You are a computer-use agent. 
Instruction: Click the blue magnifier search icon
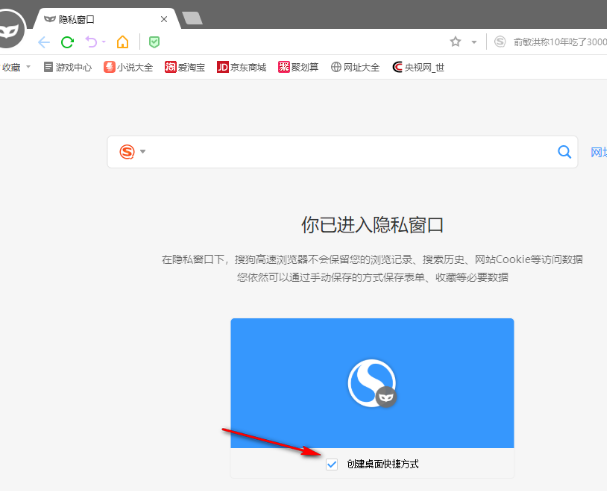pos(564,152)
